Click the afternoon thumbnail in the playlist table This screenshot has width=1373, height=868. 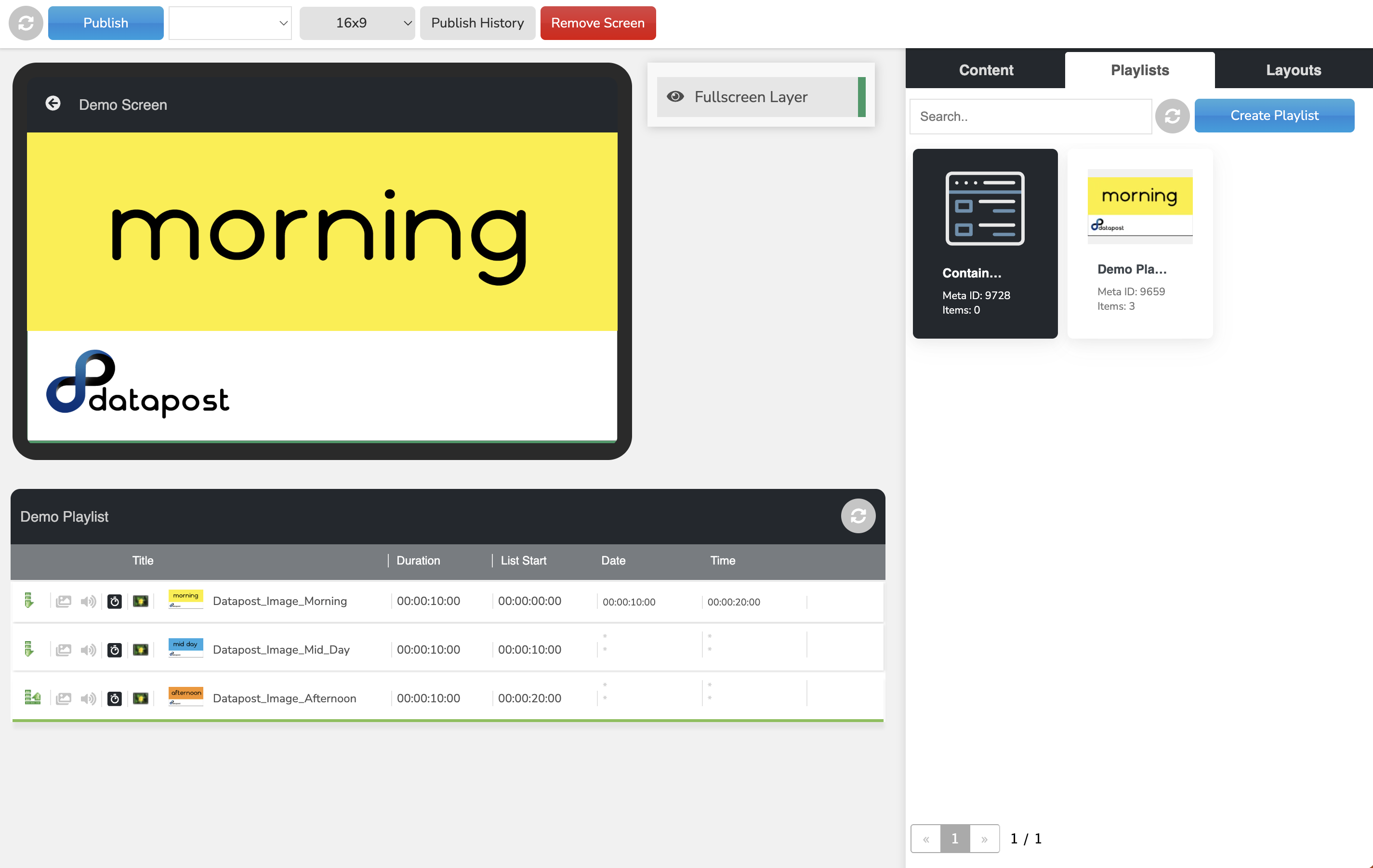tap(186, 697)
